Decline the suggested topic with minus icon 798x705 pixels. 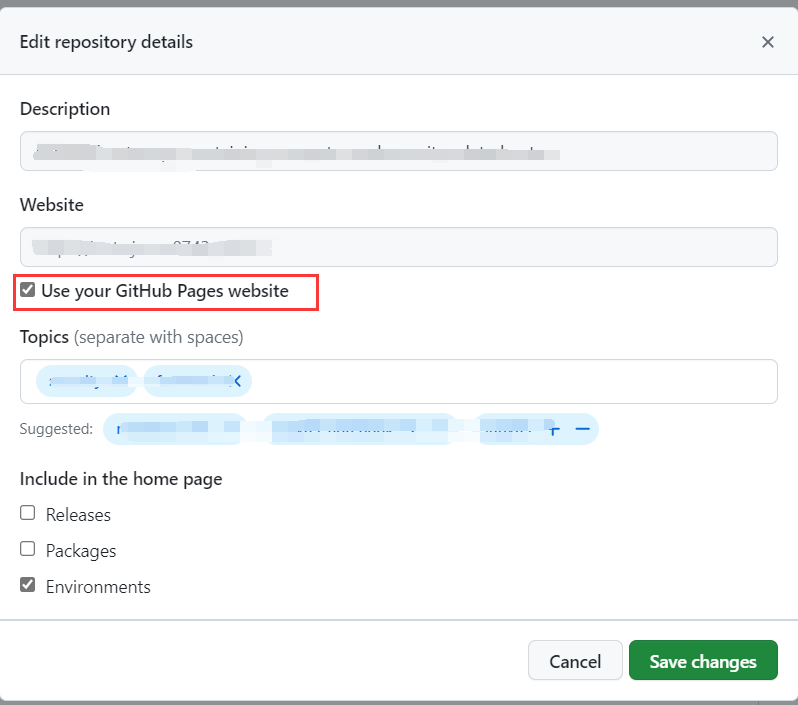(x=583, y=429)
